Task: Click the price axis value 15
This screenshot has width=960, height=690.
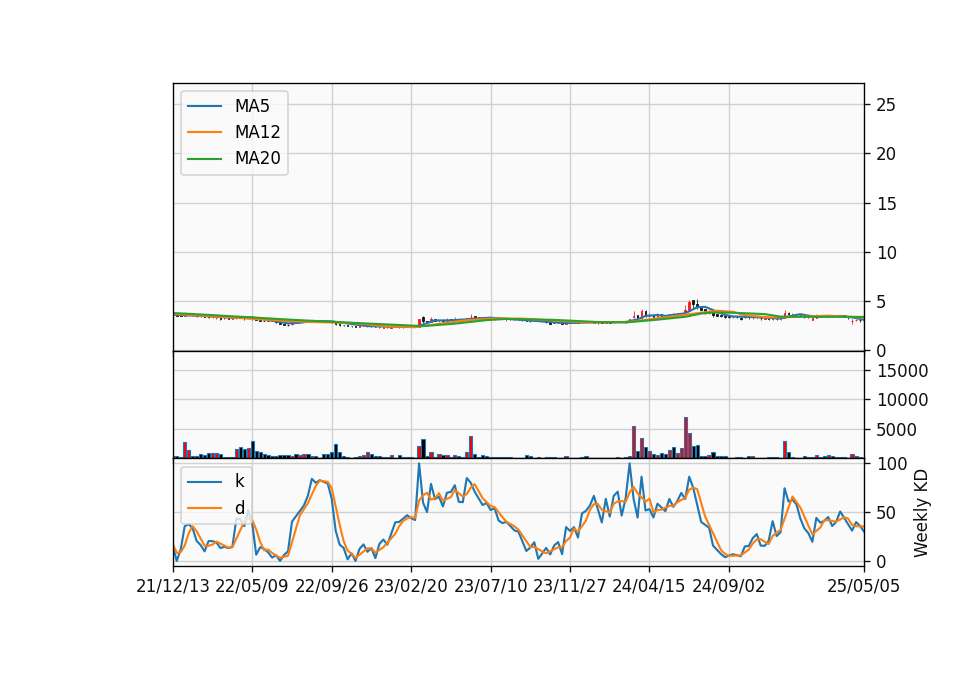Action: pyautogui.click(x=886, y=204)
